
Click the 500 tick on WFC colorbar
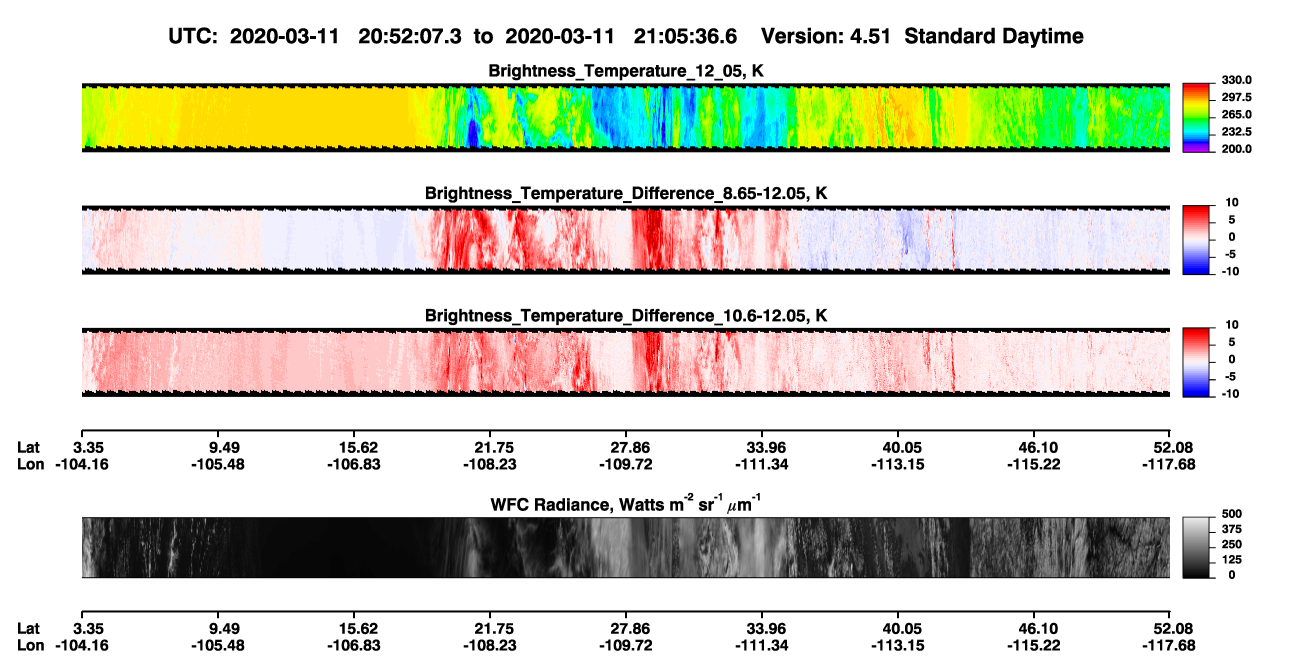[1230, 514]
